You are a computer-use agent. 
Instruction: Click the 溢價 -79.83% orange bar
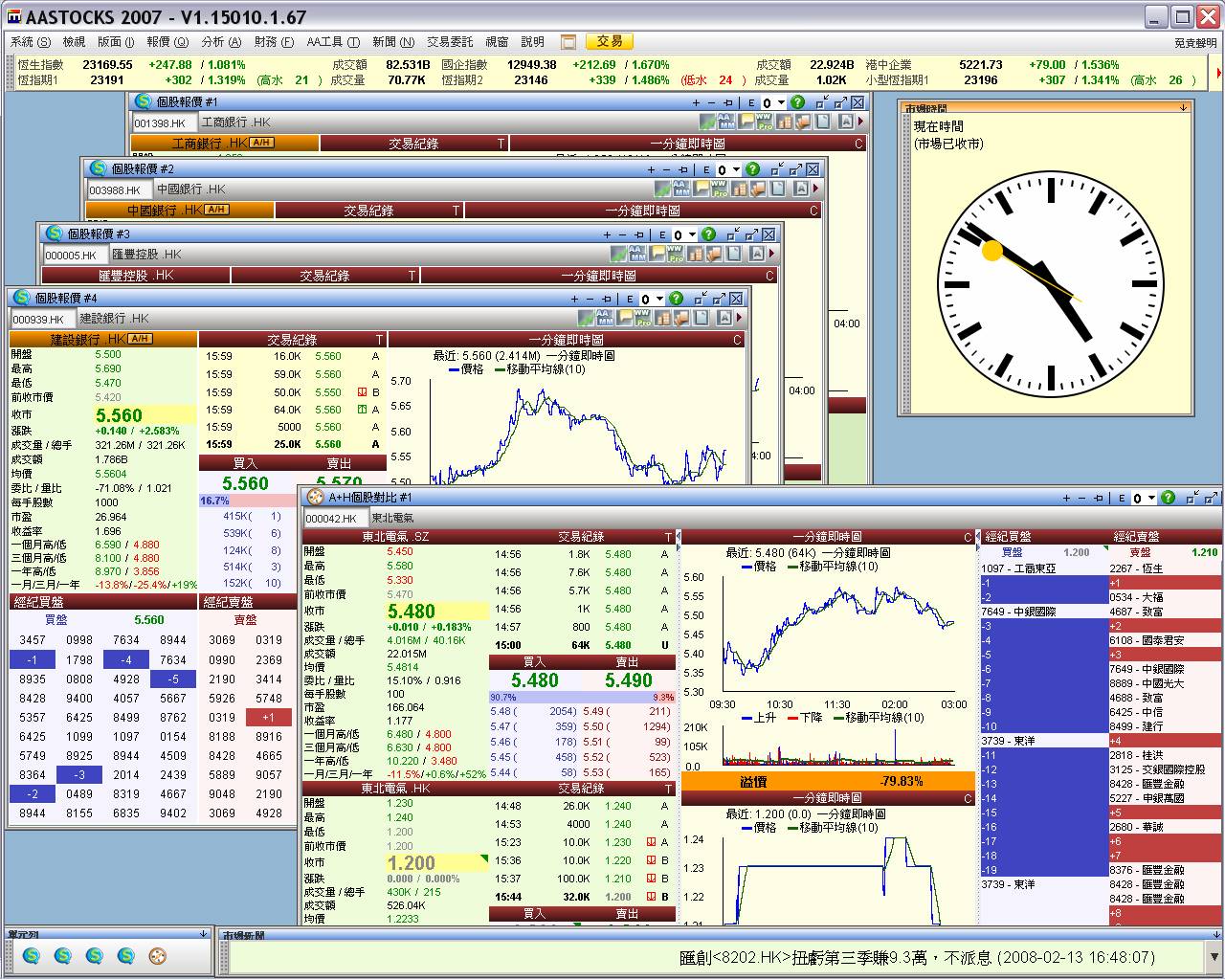point(828,782)
